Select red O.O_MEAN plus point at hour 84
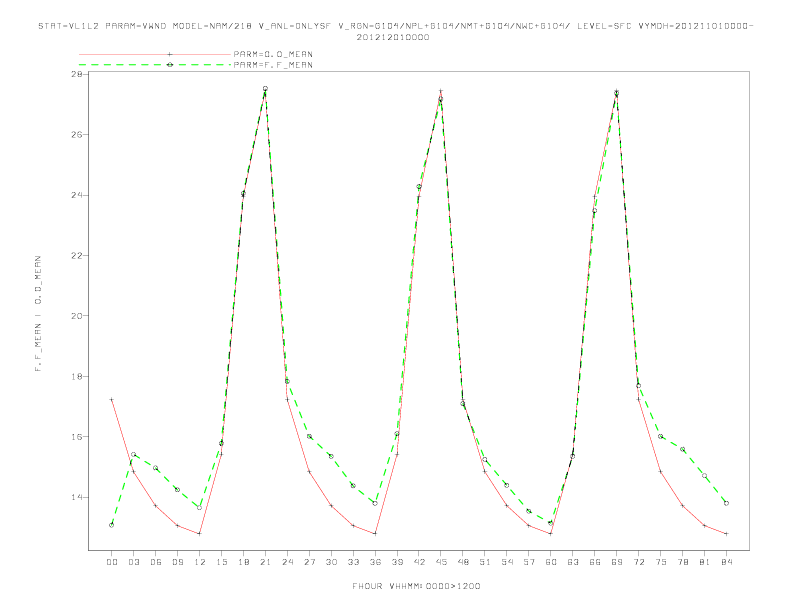This screenshot has width=792, height=612. point(726,534)
